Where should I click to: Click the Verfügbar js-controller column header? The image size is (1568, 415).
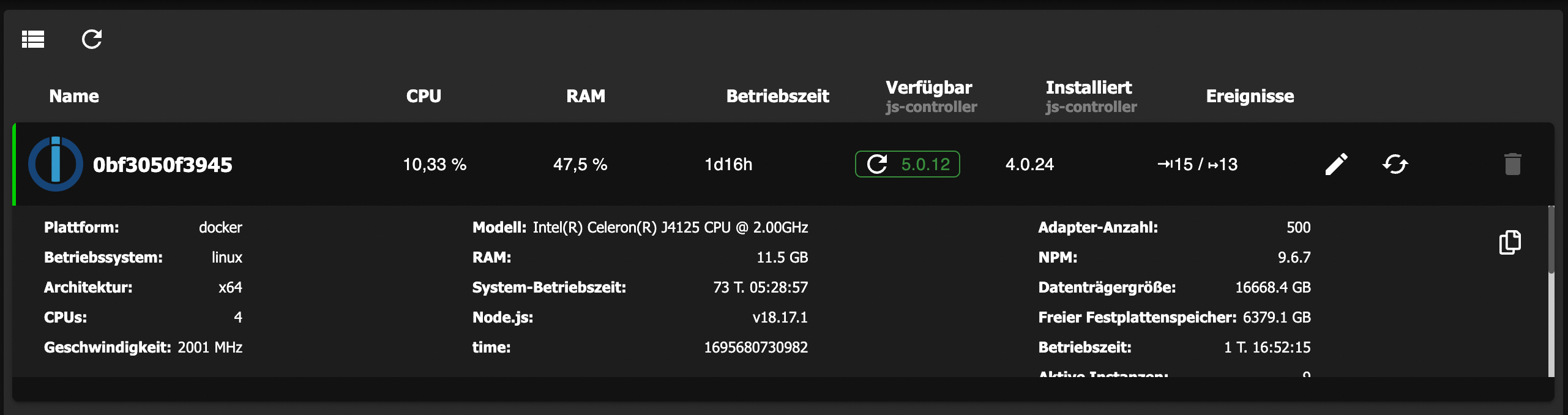point(930,96)
